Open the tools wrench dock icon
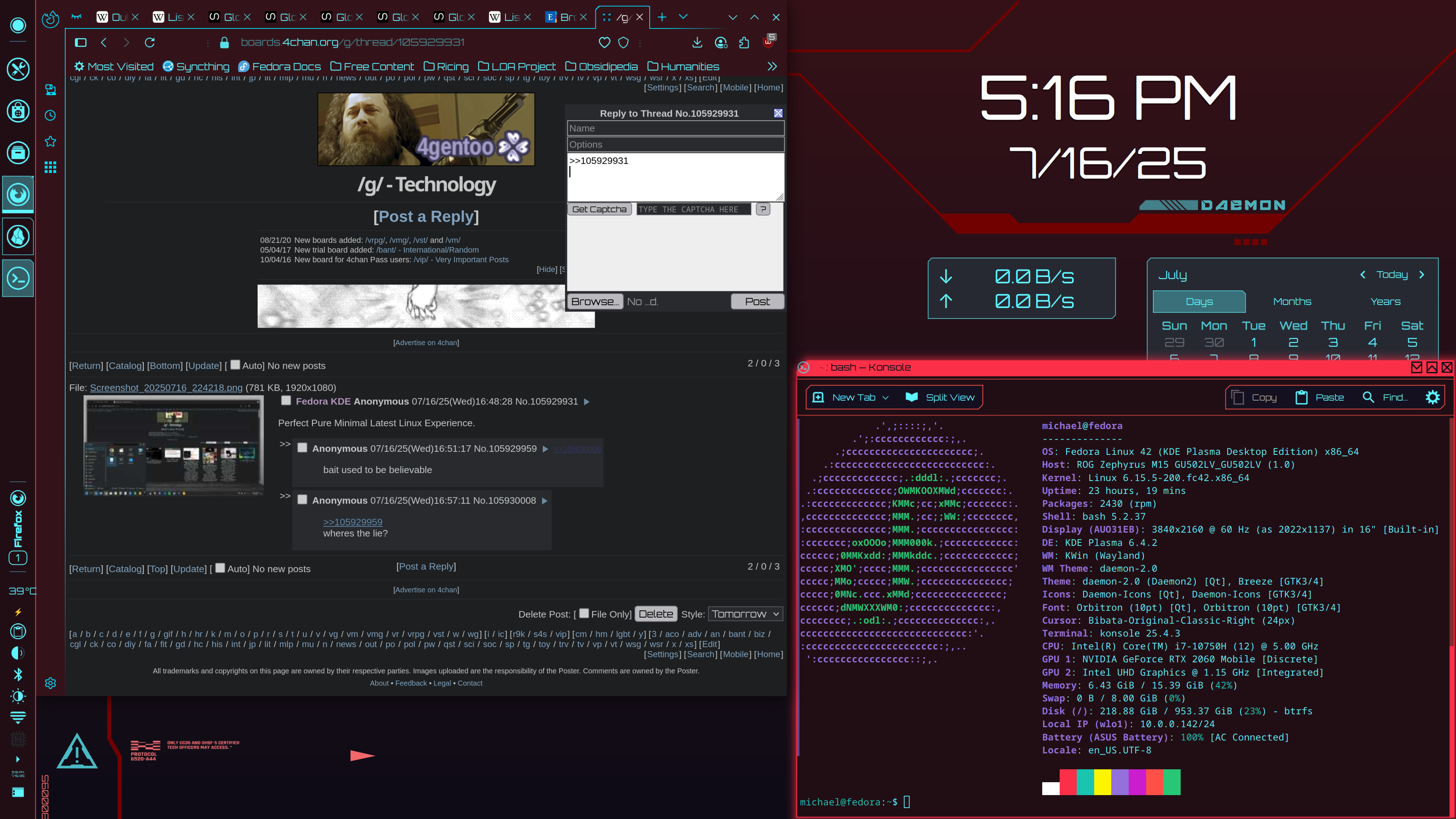 [18, 69]
